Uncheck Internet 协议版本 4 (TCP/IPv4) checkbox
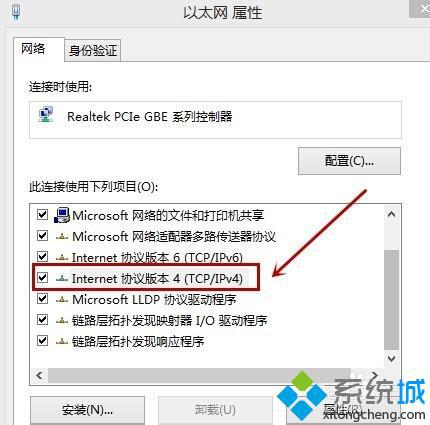Screen dimensions: 430x425 pyautogui.click(x=42, y=278)
